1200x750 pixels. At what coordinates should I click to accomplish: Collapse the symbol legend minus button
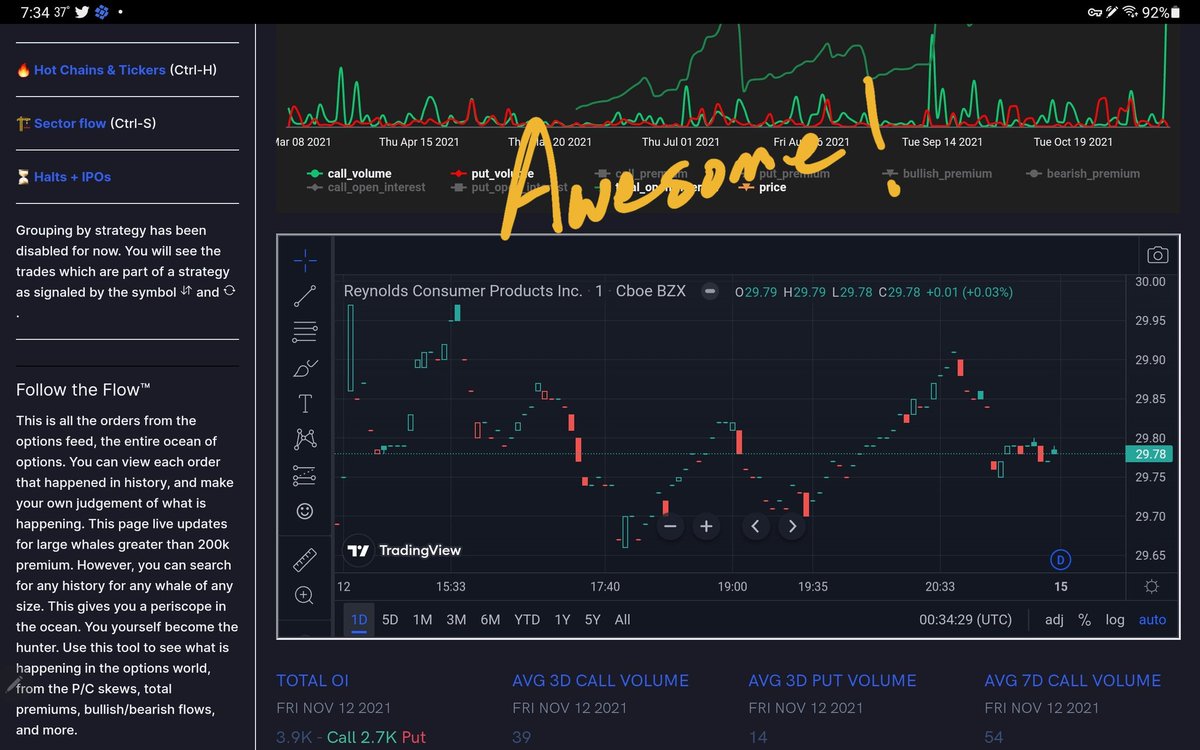coord(710,291)
